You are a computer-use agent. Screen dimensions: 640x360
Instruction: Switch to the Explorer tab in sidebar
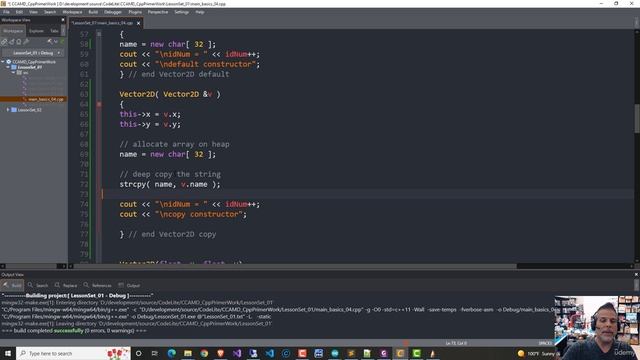tap(36, 31)
